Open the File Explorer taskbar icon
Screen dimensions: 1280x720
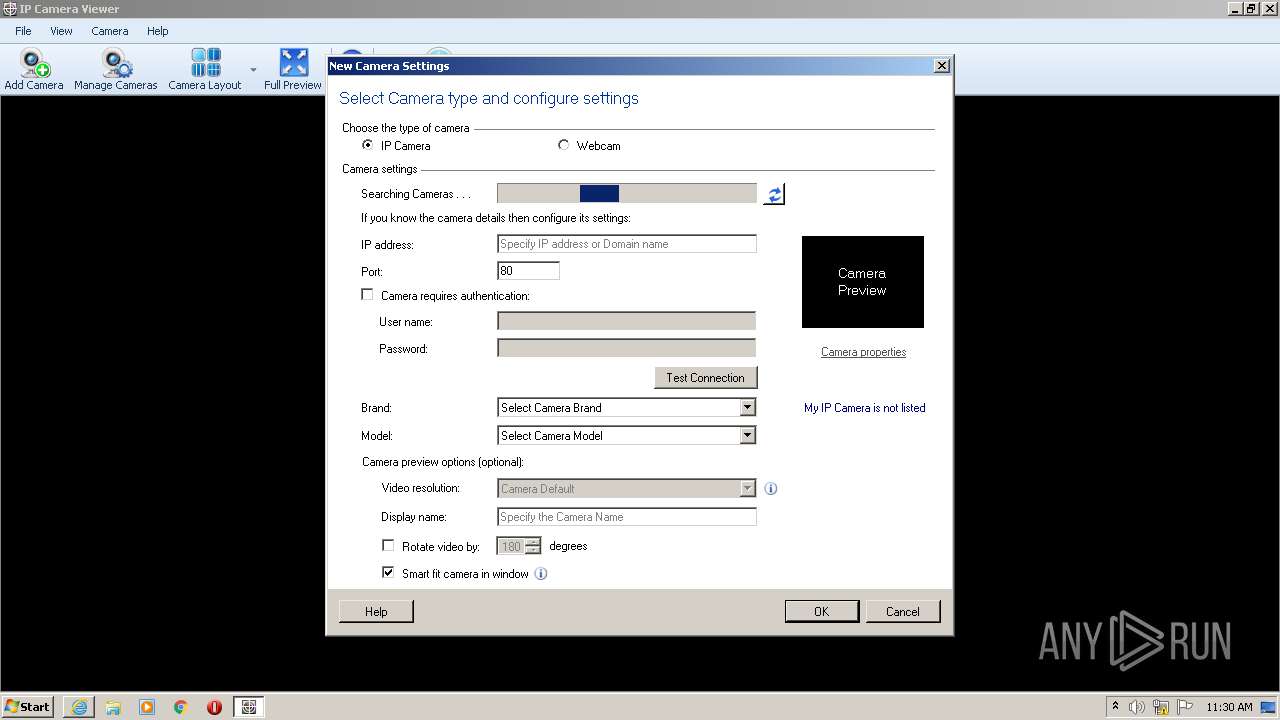click(x=113, y=707)
